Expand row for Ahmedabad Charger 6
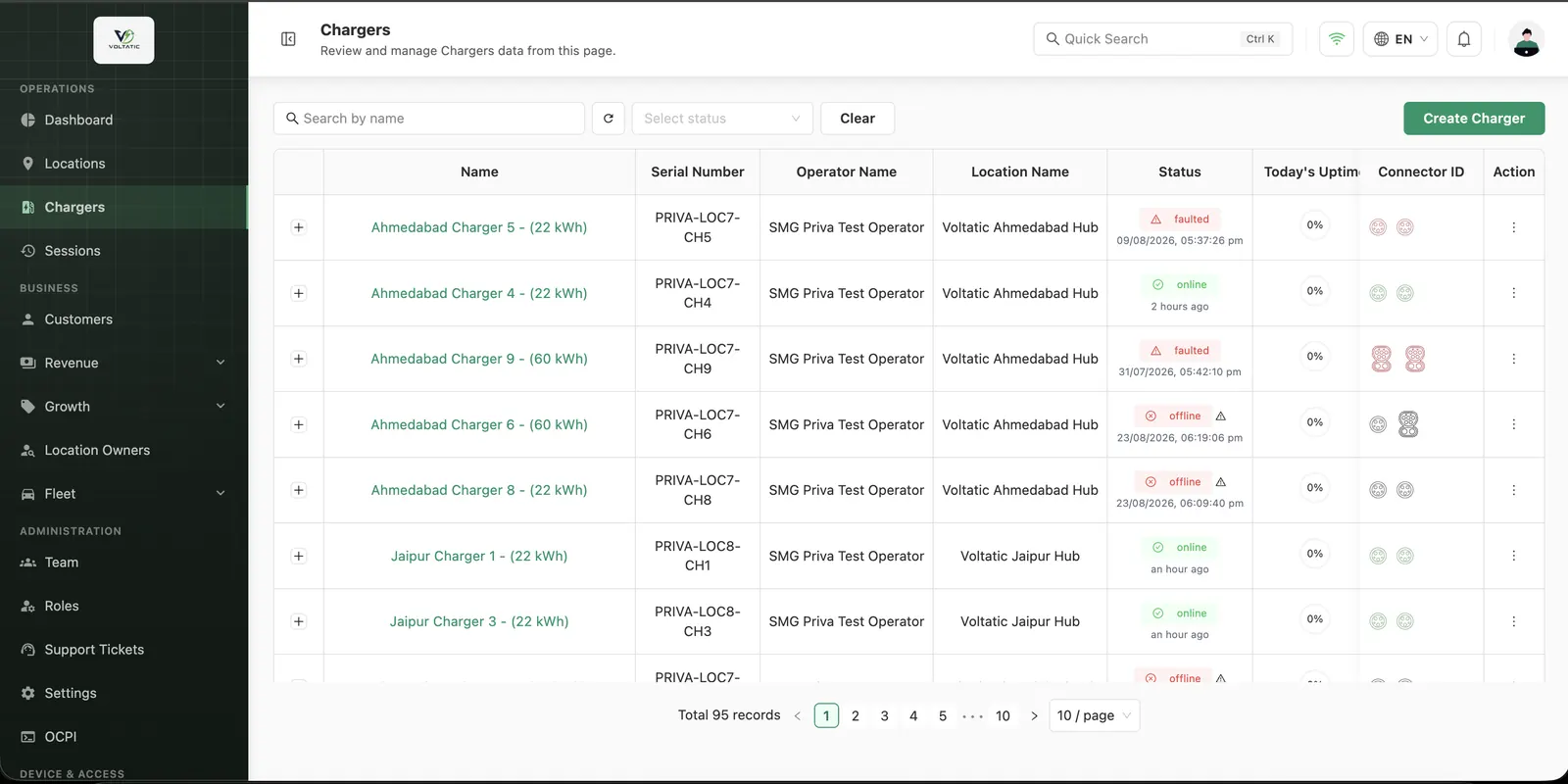 pyautogui.click(x=299, y=424)
